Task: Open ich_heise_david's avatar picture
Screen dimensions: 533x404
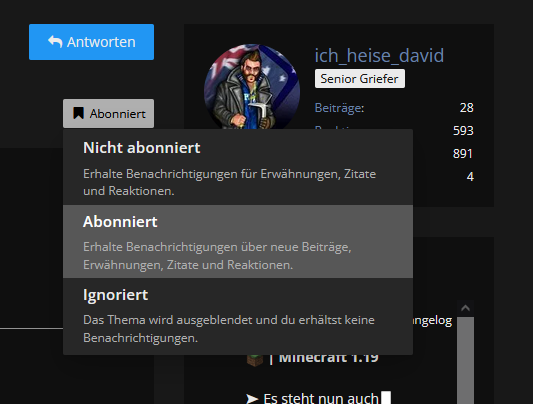Action: (x=252, y=87)
